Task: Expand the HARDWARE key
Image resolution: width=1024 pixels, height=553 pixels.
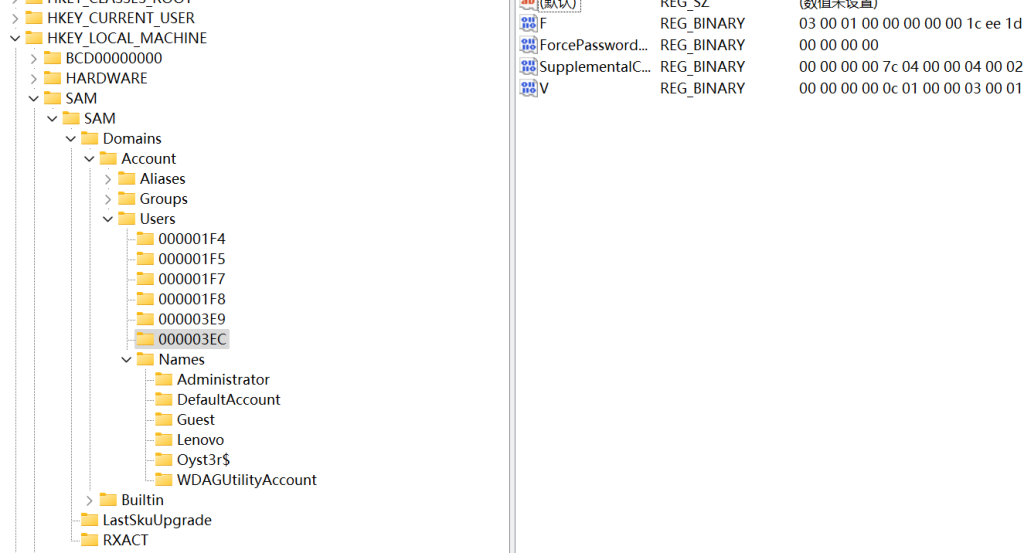Action: click(x=33, y=78)
